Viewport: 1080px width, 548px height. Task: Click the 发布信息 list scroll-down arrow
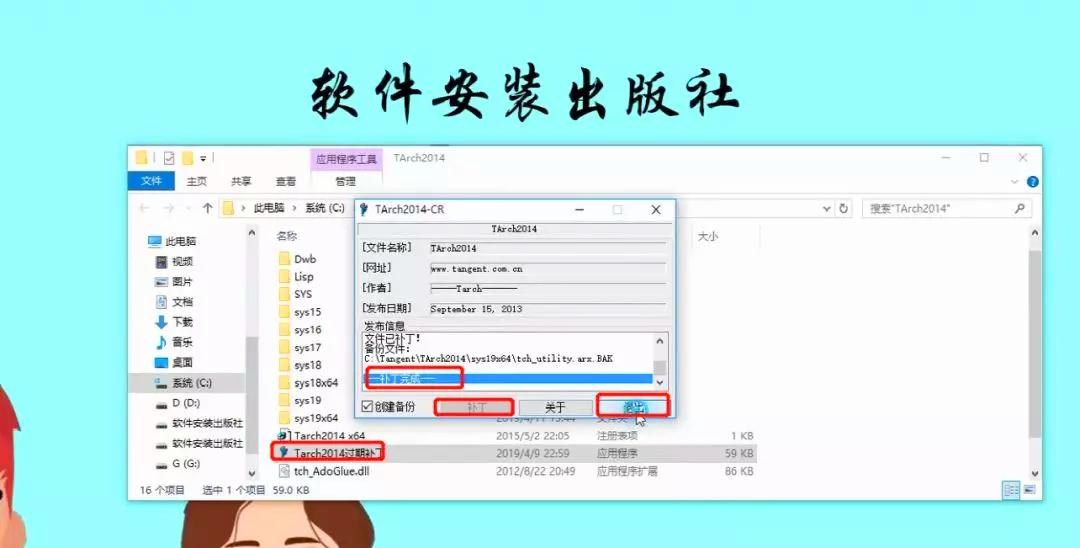[x=660, y=383]
